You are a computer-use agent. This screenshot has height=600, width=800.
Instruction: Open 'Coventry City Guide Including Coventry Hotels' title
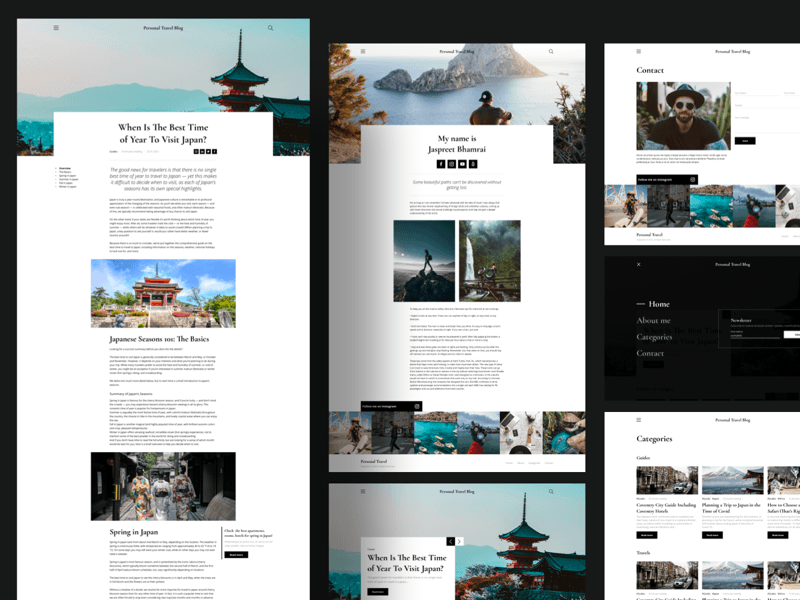666,508
